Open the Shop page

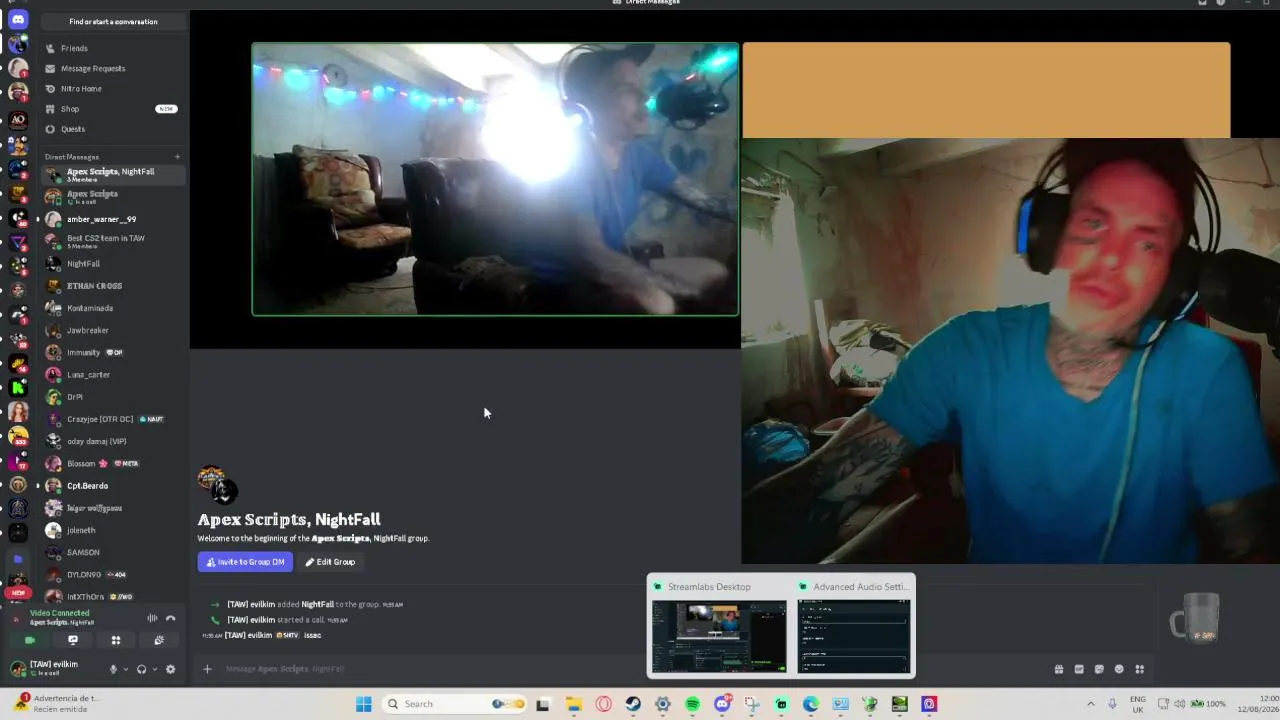click(x=112, y=108)
